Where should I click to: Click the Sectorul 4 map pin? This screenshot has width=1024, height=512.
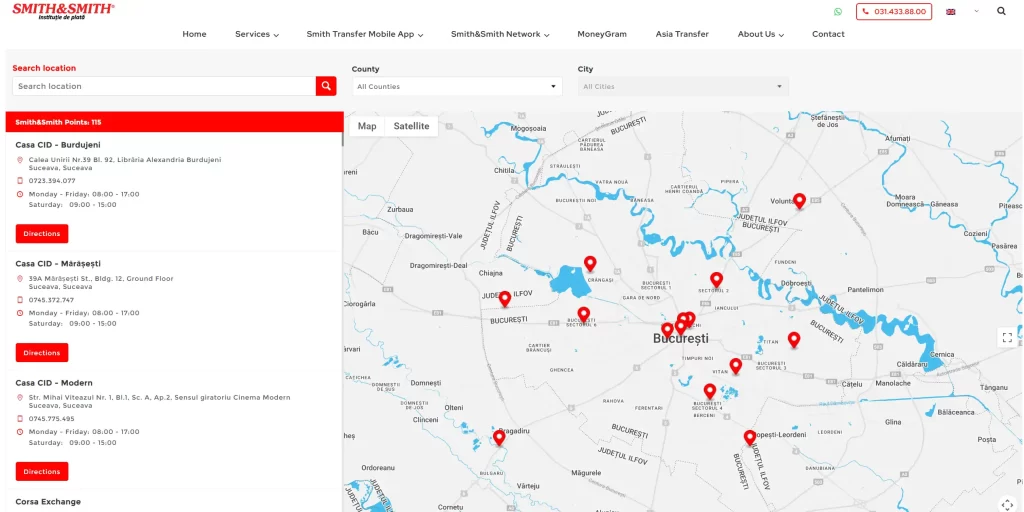[710, 391]
